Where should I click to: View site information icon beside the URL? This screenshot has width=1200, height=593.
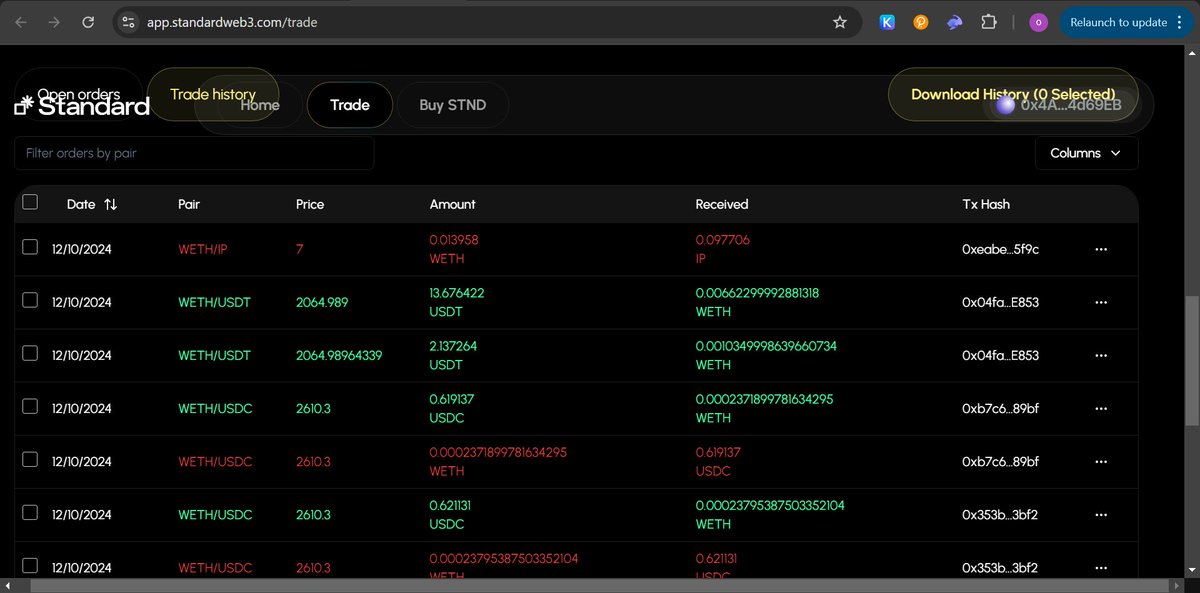[x=126, y=22]
